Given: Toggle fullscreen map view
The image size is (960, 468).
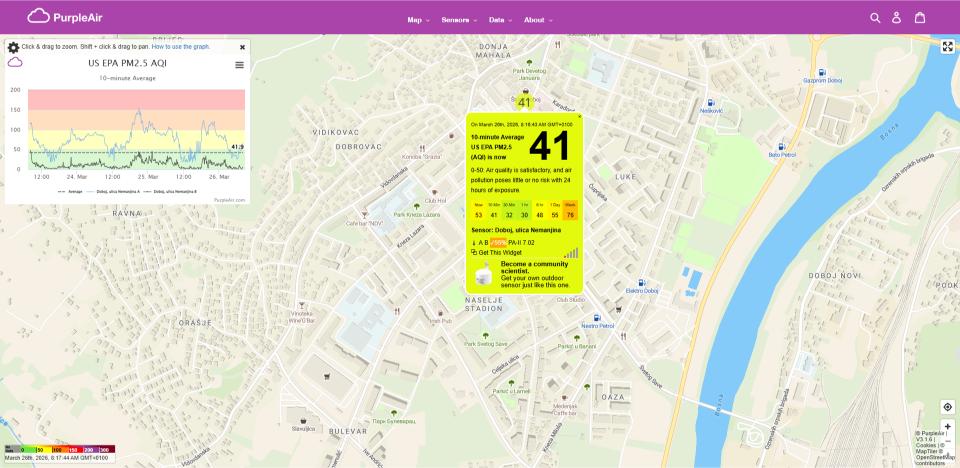Looking at the screenshot, I should [x=947, y=47].
